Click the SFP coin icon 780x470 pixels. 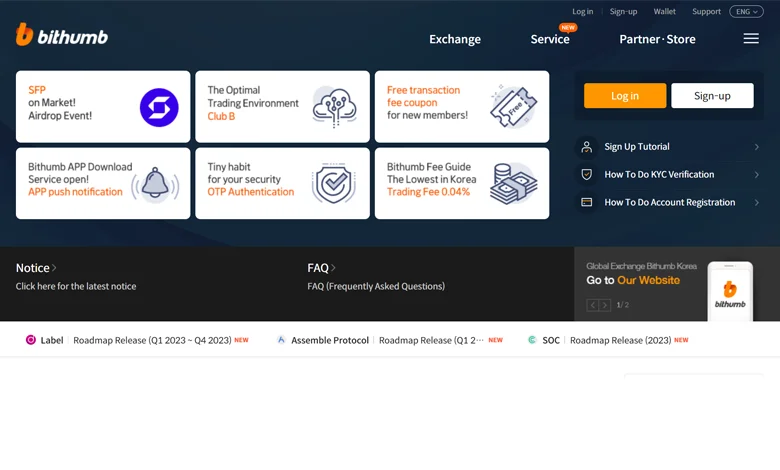(x=159, y=107)
